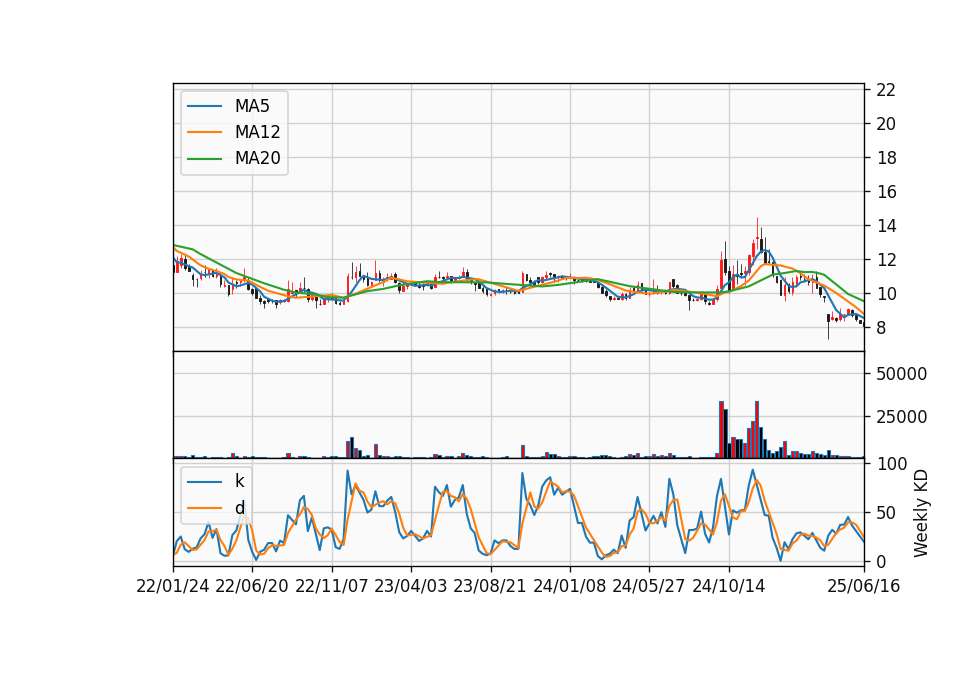
Task: Click the price axis label 8
Action: point(881,328)
